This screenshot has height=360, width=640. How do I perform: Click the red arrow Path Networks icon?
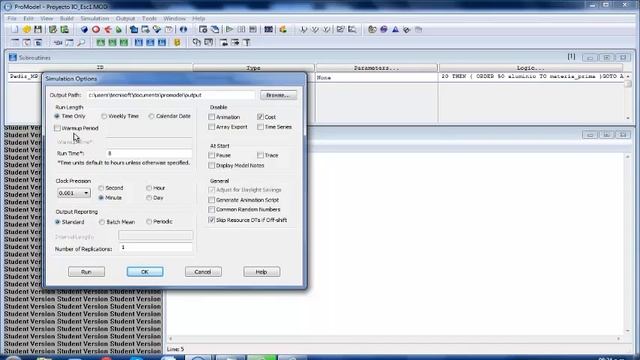tap(108, 29)
